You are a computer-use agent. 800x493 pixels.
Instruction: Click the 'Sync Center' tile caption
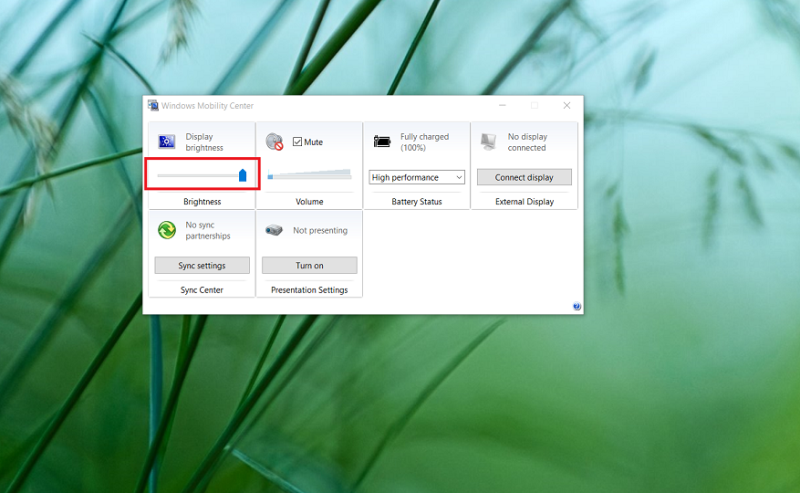202,290
